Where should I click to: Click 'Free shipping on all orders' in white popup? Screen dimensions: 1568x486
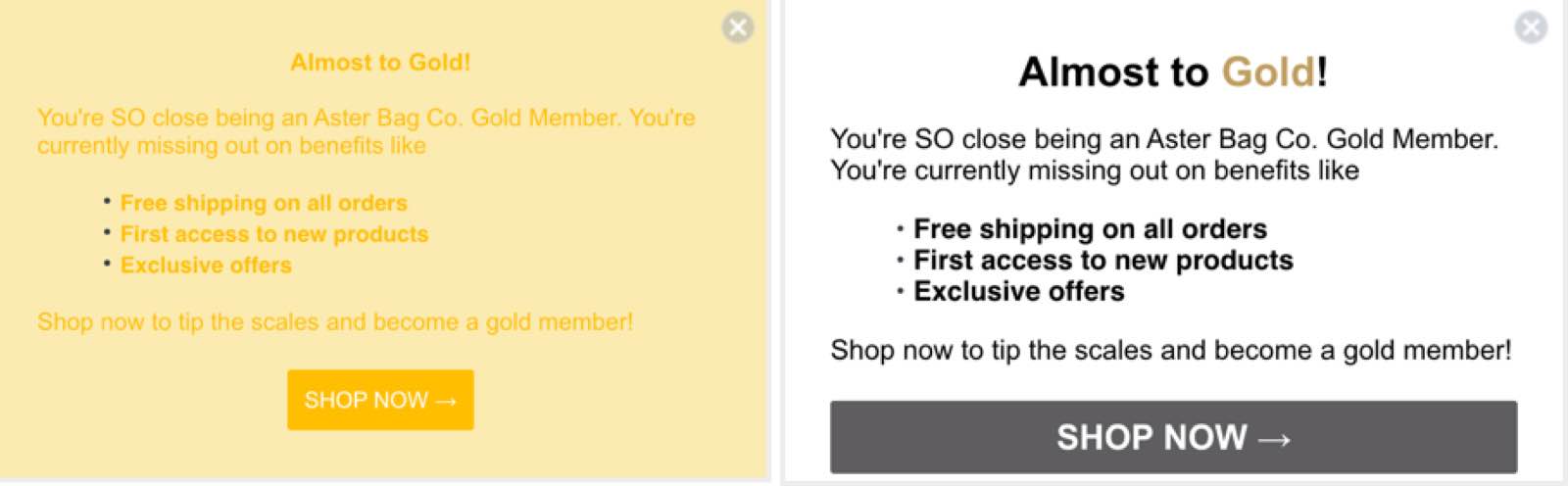point(1090,229)
